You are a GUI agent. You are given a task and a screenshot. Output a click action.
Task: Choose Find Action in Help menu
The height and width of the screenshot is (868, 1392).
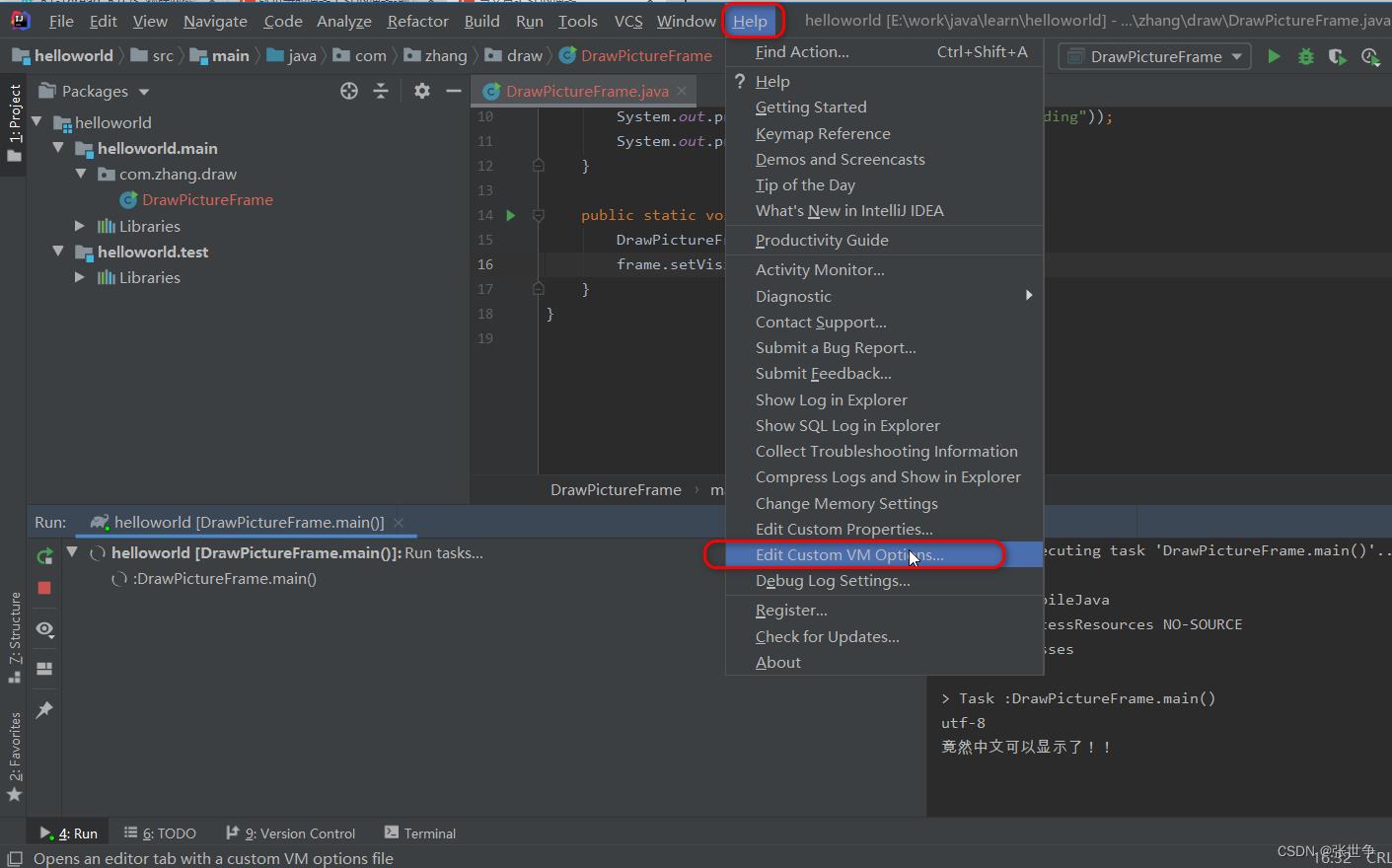[885, 51]
